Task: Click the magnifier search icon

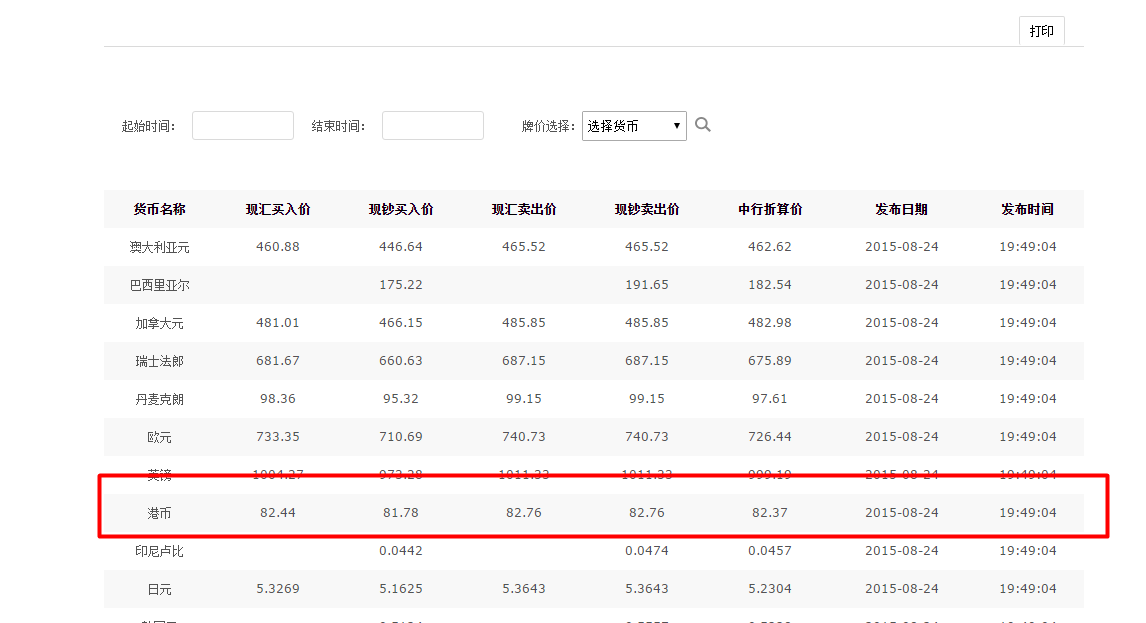Action: click(x=703, y=125)
